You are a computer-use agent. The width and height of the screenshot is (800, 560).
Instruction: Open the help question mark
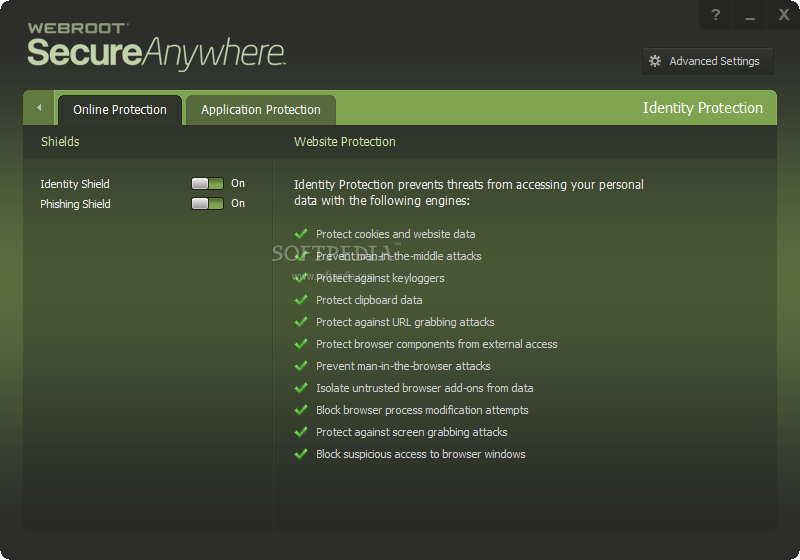click(715, 15)
